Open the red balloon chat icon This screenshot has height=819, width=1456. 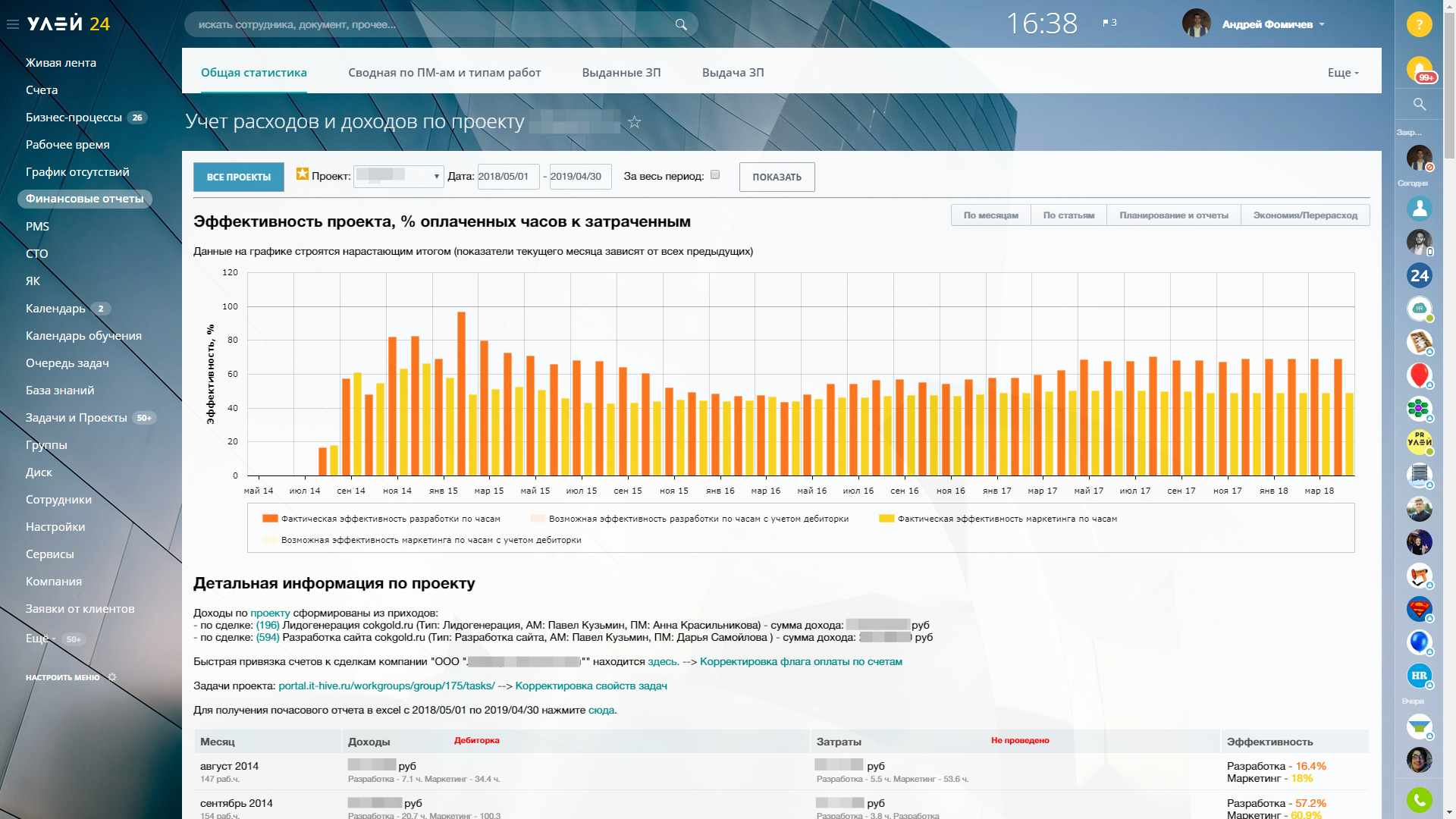(1420, 375)
